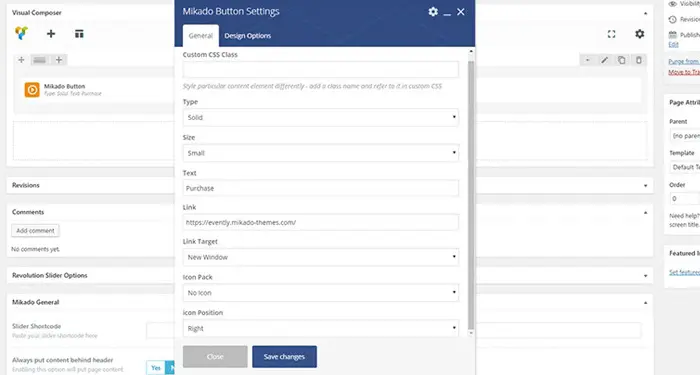Expand the Revolution Slider Options arrow
Image resolution: width=700 pixels, height=375 pixels.
click(x=645, y=276)
